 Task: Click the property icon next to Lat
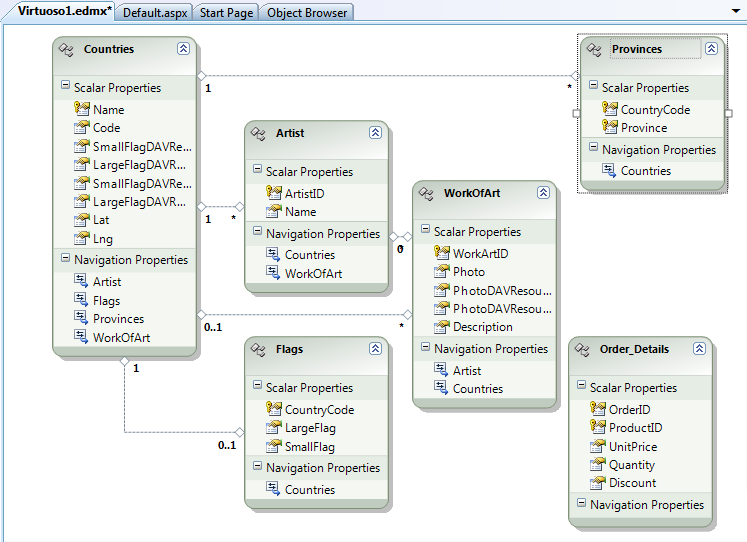[x=81, y=219]
